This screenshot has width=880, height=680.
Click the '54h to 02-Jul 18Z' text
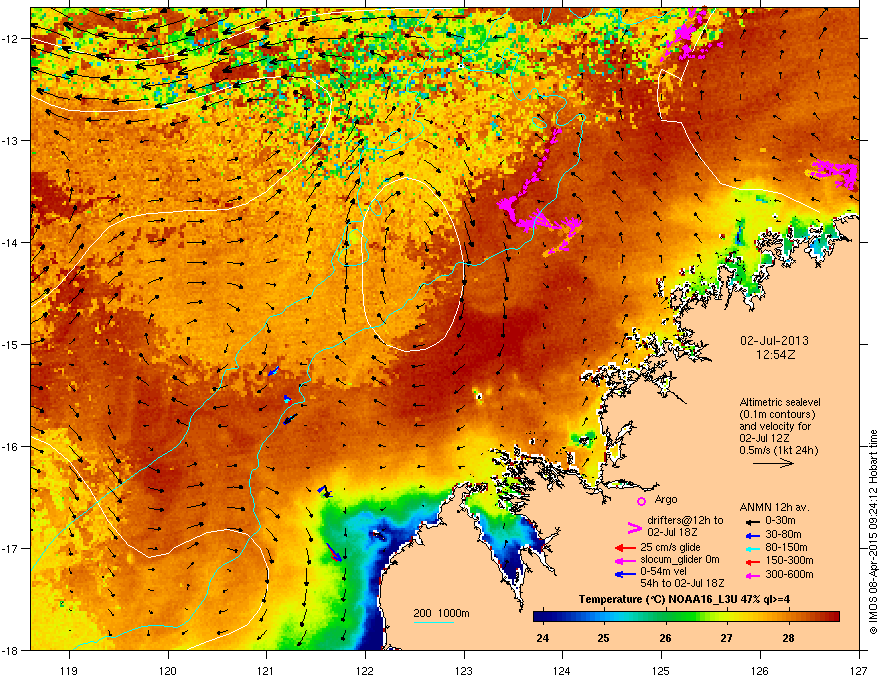coord(682,583)
